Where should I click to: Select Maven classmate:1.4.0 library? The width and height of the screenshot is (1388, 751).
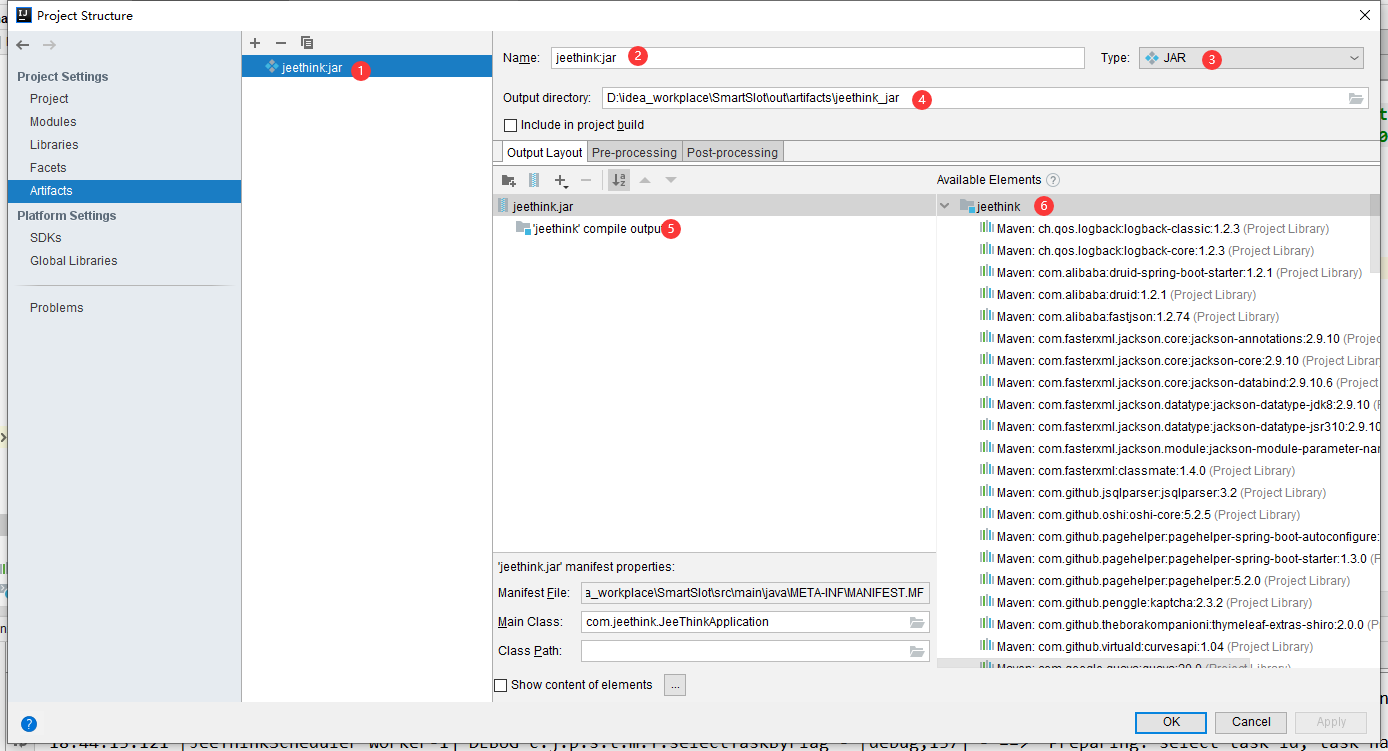pyautogui.click(x=1137, y=471)
